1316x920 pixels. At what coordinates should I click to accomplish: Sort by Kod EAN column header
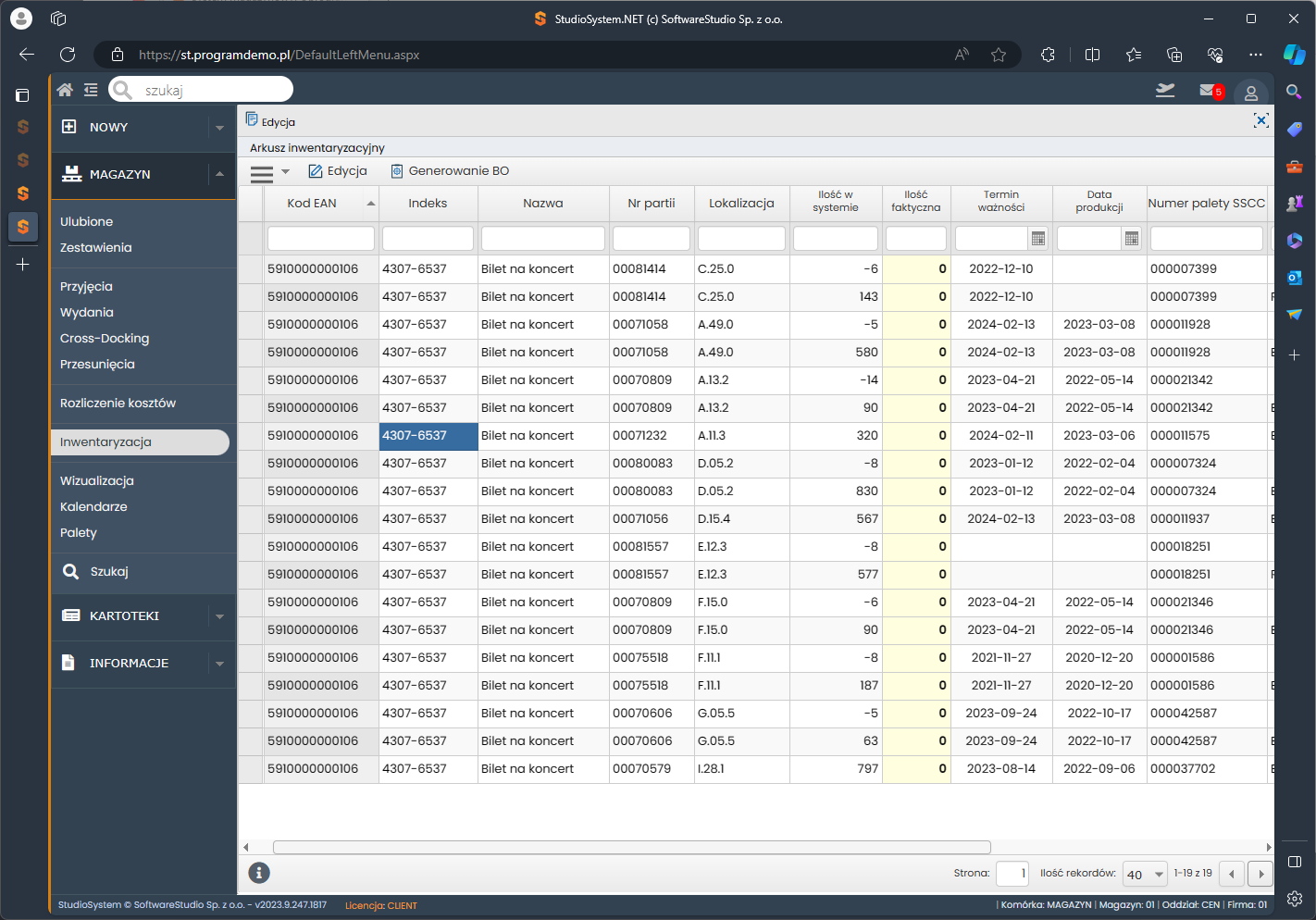(x=321, y=204)
